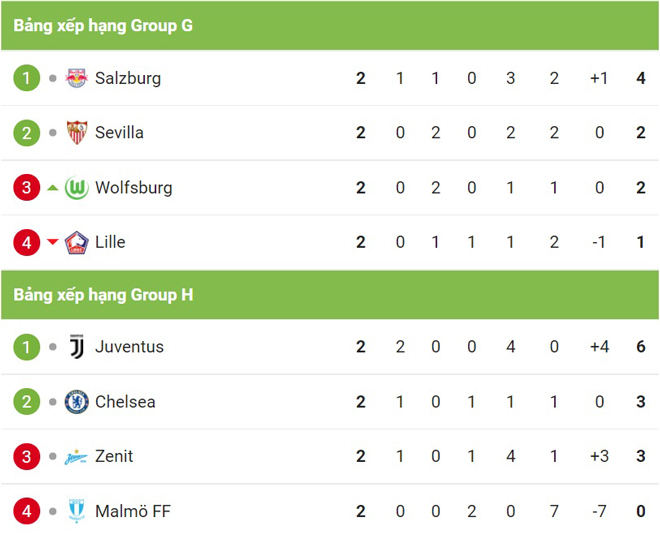Click the Salzburg Red Bull crest
660x541 pixels.
pos(77,78)
